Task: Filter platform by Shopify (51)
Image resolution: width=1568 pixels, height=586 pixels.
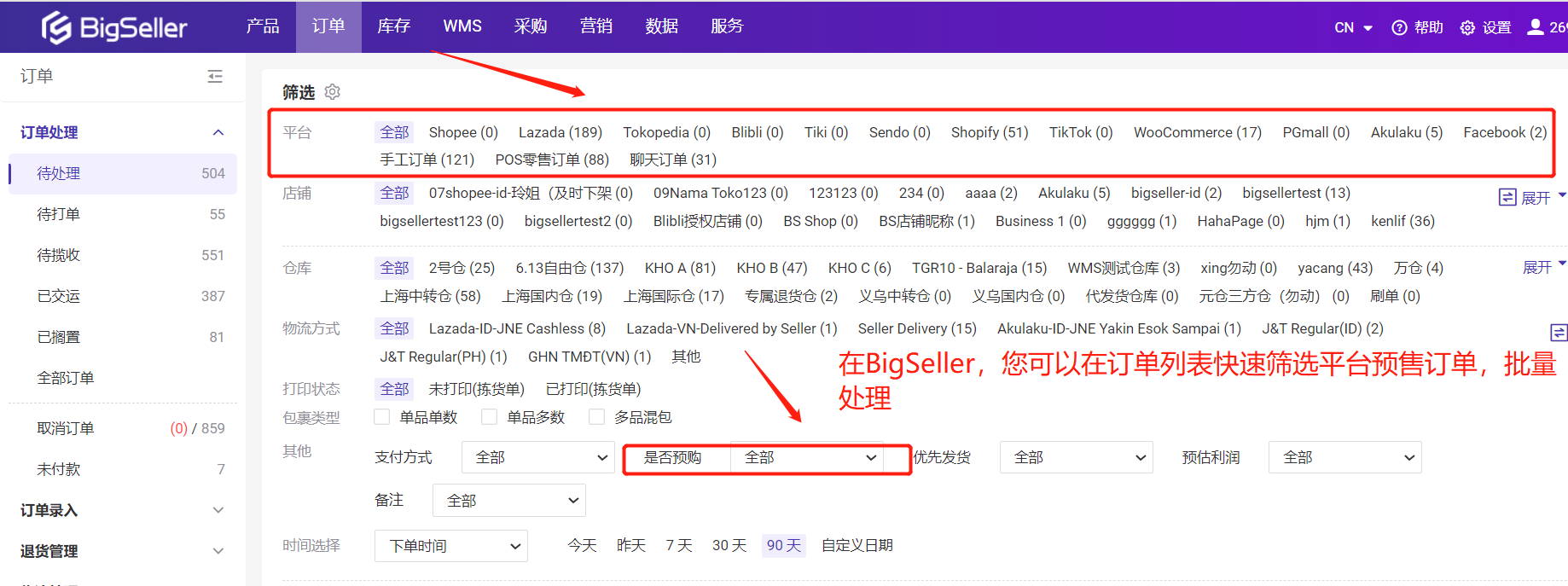Action: pyautogui.click(x=990, y=132)
